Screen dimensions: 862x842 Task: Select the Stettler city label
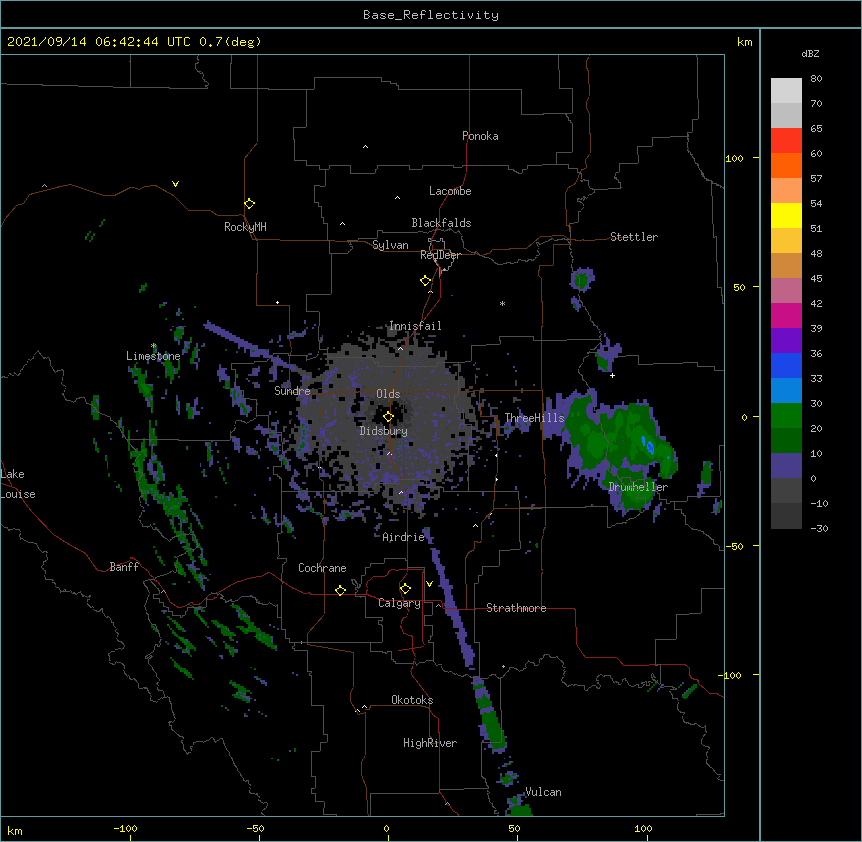pos(634,237)
